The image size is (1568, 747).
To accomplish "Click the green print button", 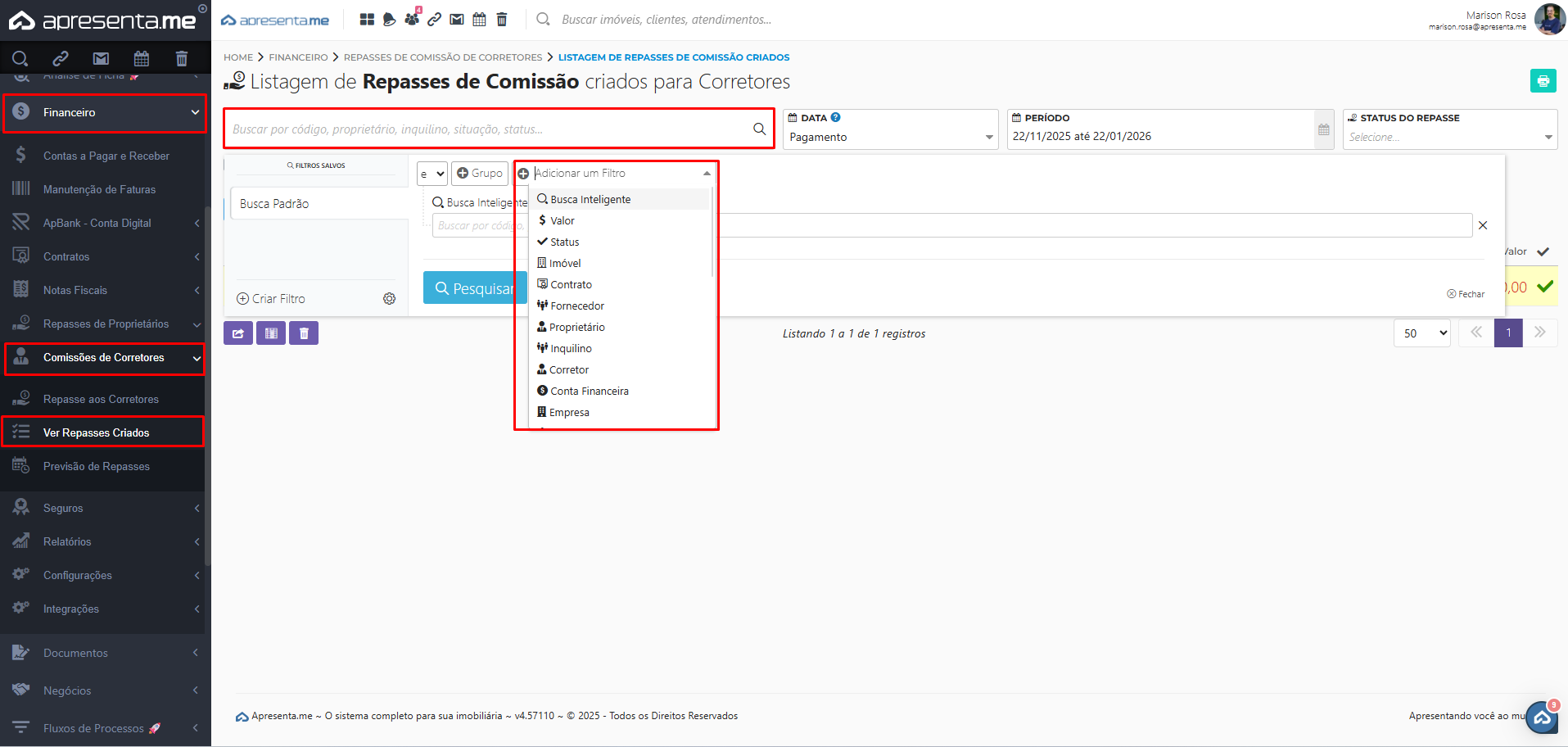I will click(x=1543, y=80).
